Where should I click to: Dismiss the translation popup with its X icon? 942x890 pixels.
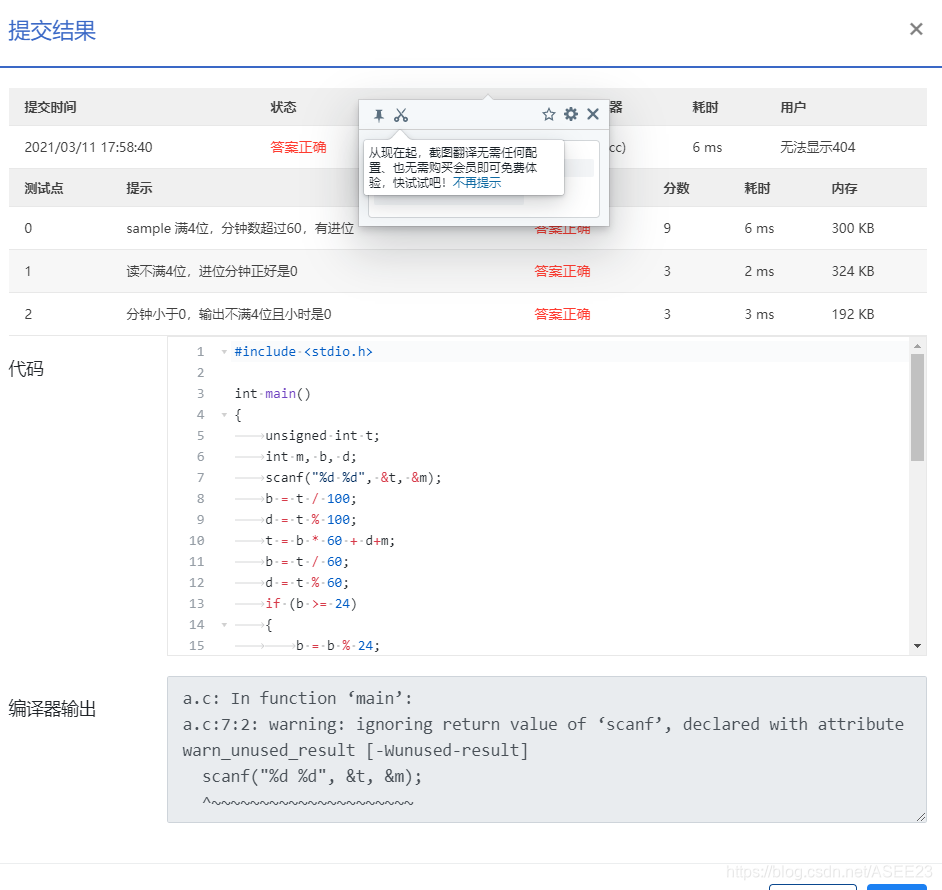[592, 114]
